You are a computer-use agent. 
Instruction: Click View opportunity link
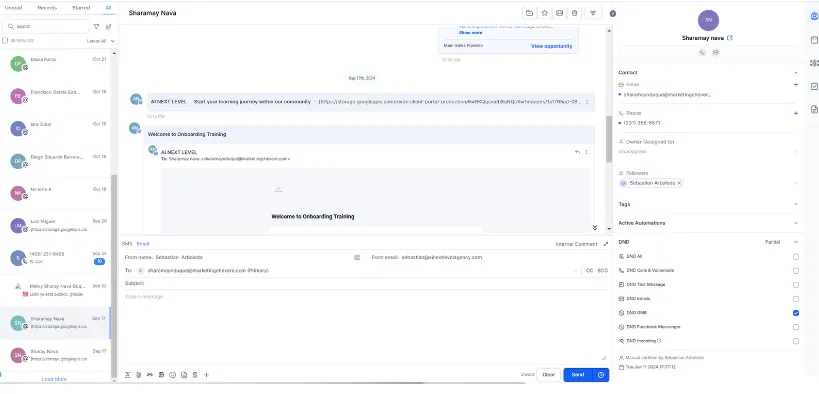[x=552, y=46]
